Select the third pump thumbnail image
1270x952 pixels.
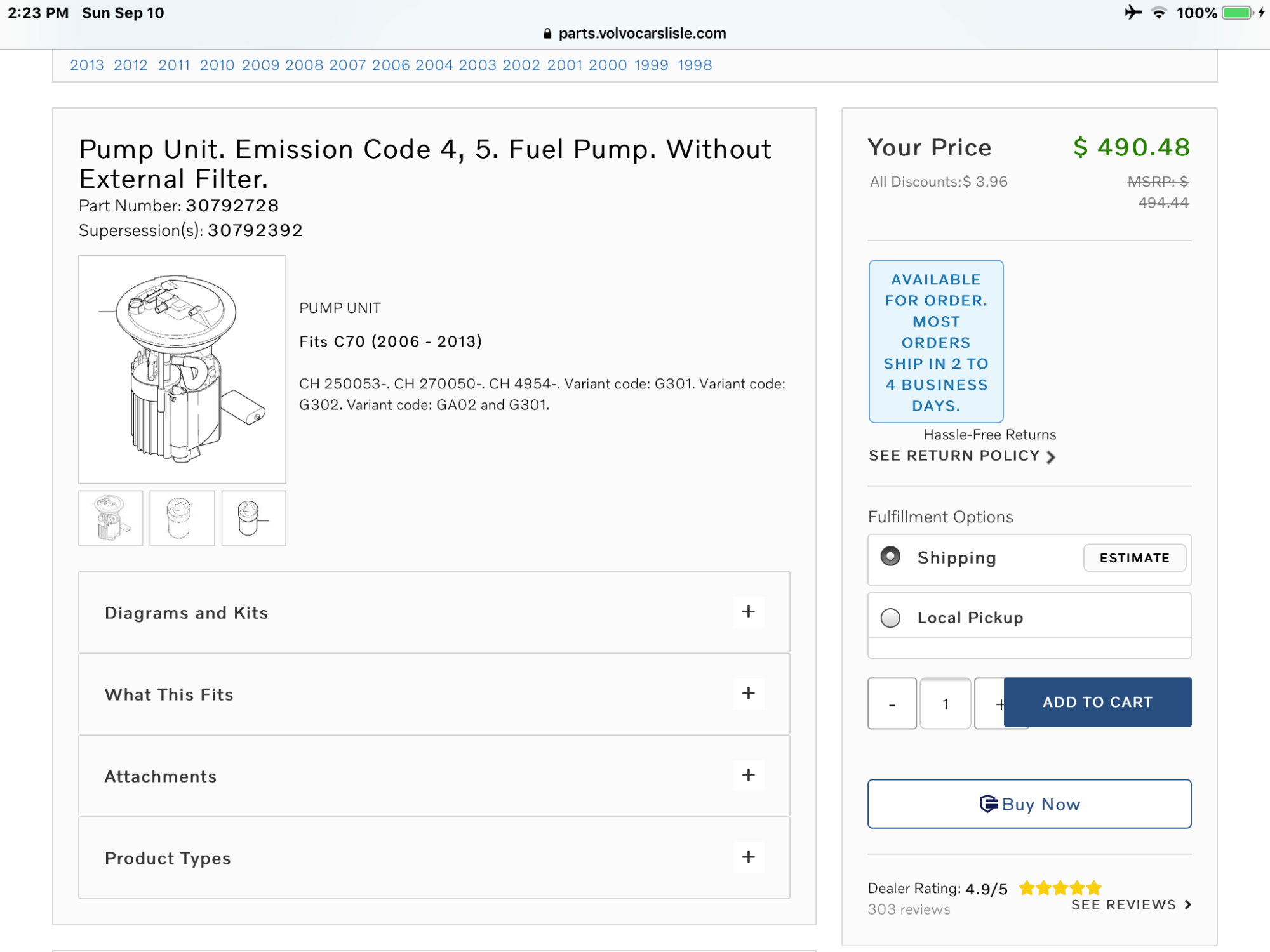pos(253,518)
